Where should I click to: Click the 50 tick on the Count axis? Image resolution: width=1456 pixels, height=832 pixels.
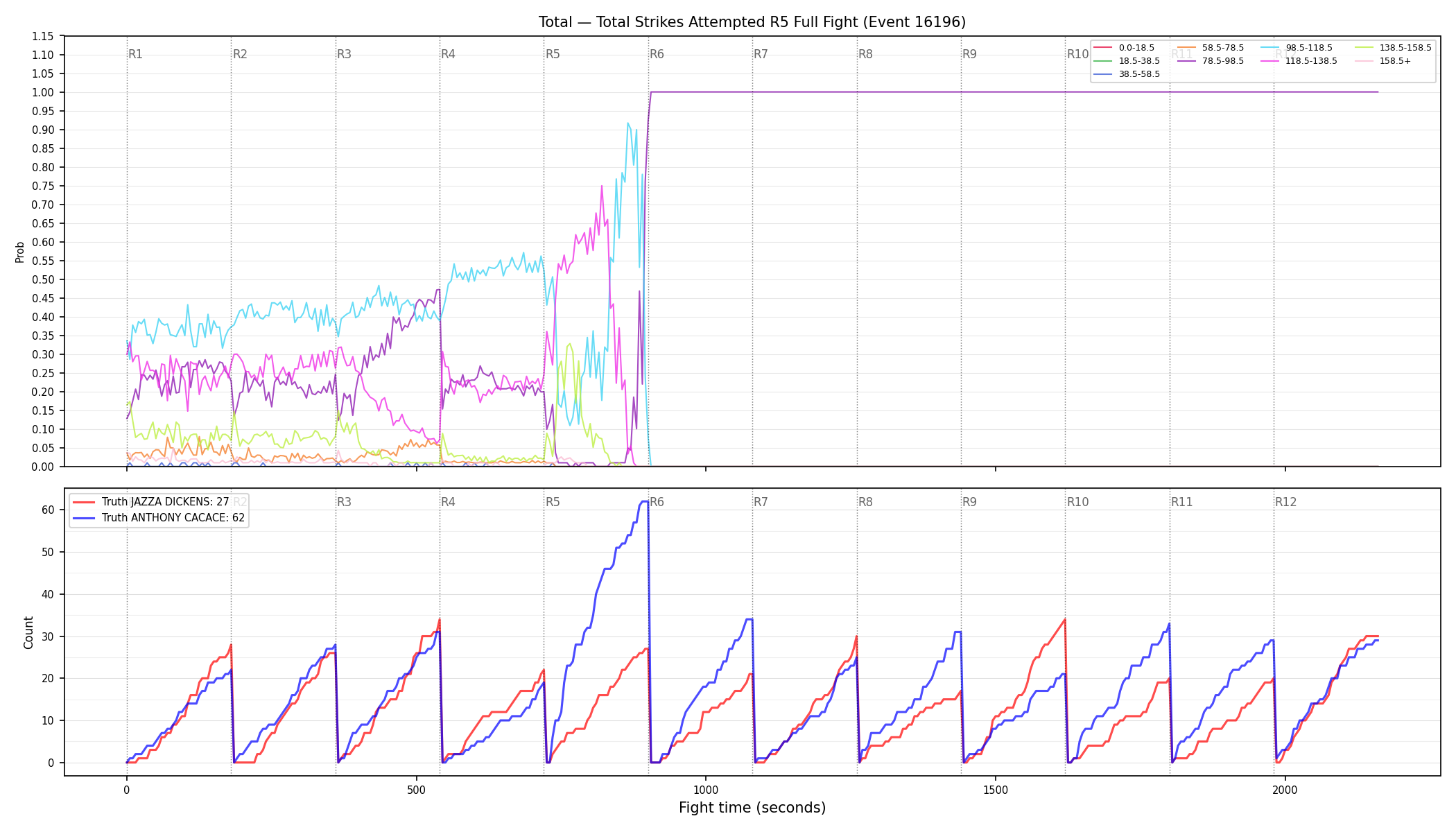[48, 552]
